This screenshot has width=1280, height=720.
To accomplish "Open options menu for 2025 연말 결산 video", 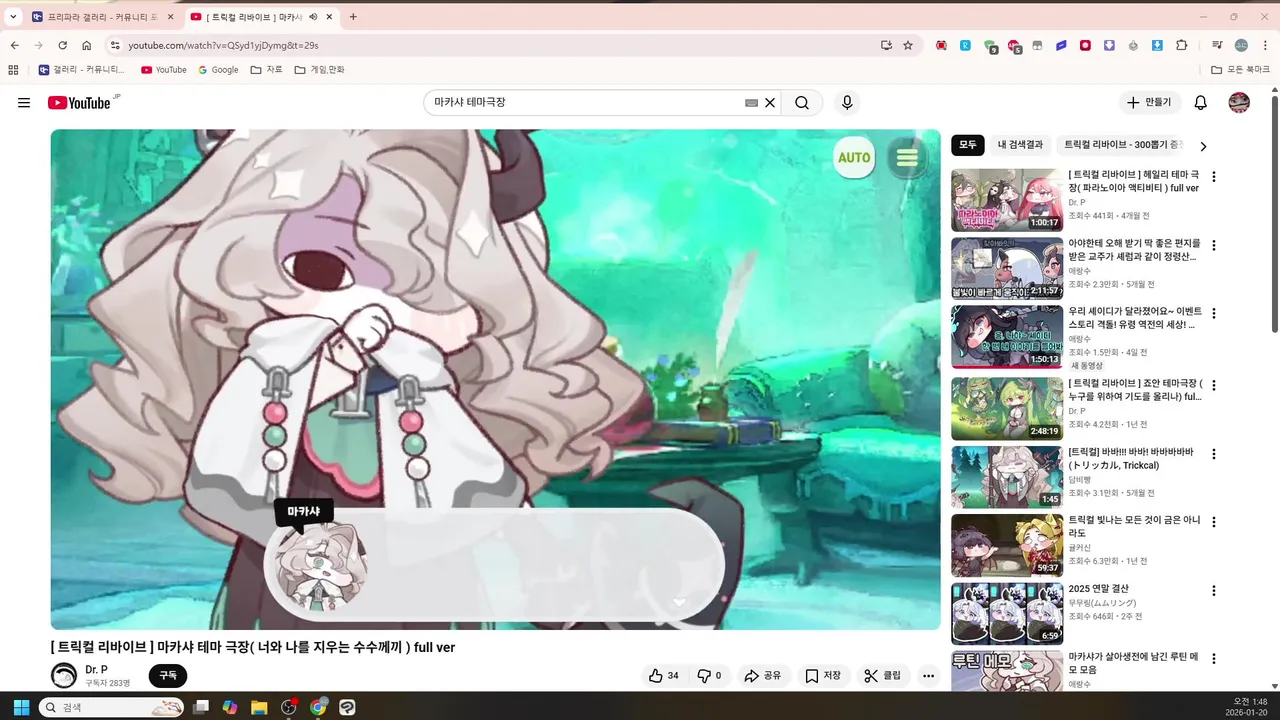I will (1214, 591).
